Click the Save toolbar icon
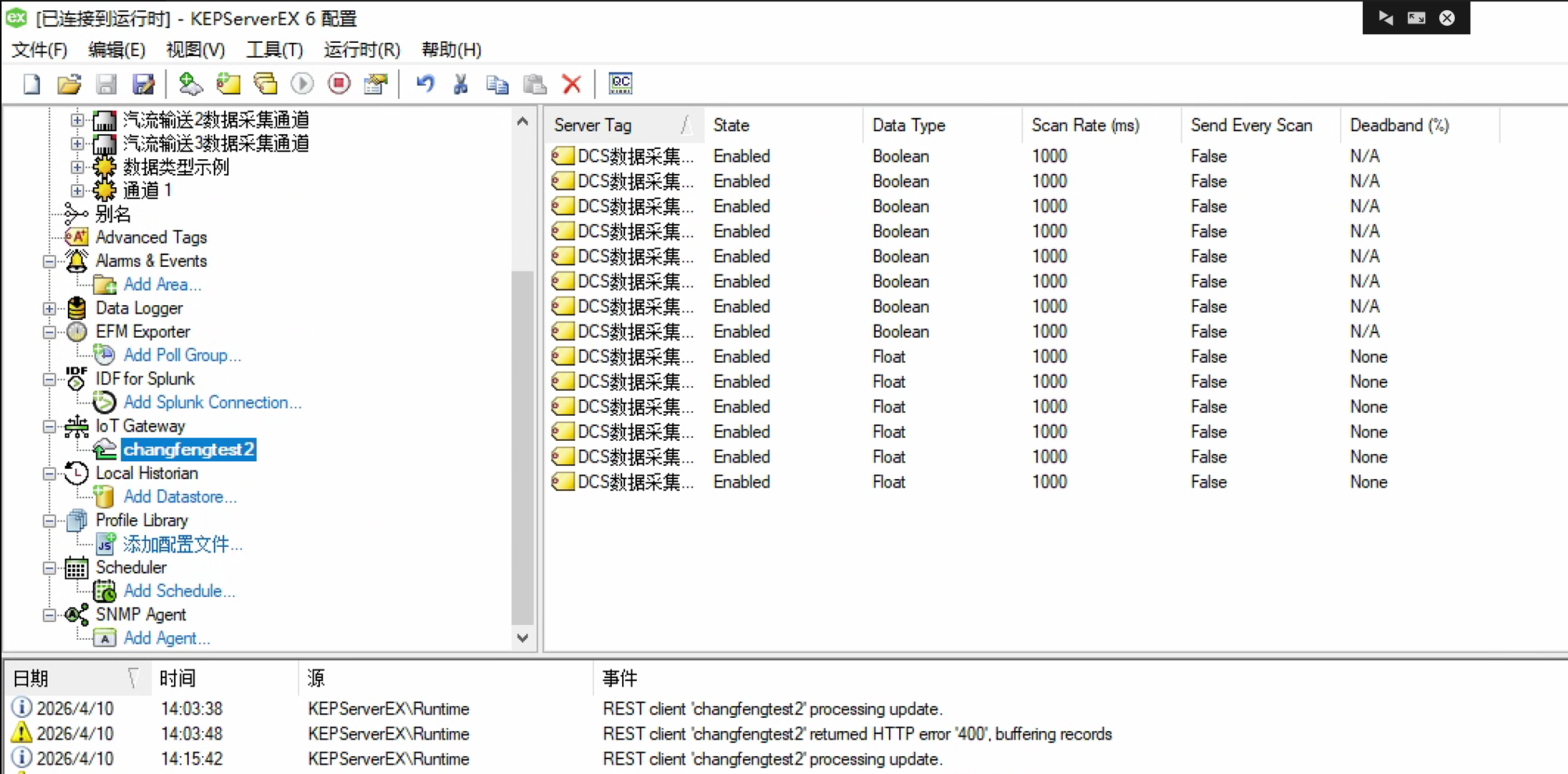Screen dimensions: 1568x774 106,83
